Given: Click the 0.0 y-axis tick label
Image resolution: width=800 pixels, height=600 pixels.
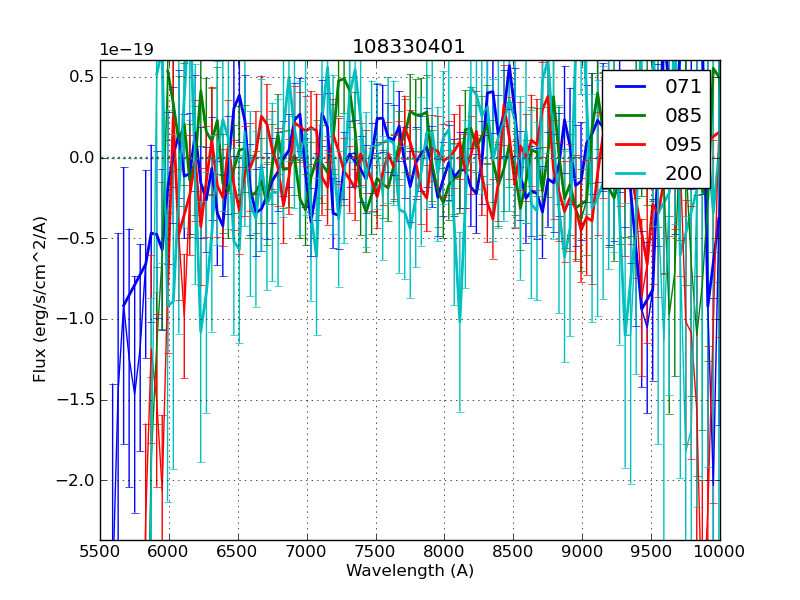Looking at the screenshot, I should click(x=82, y=158).
